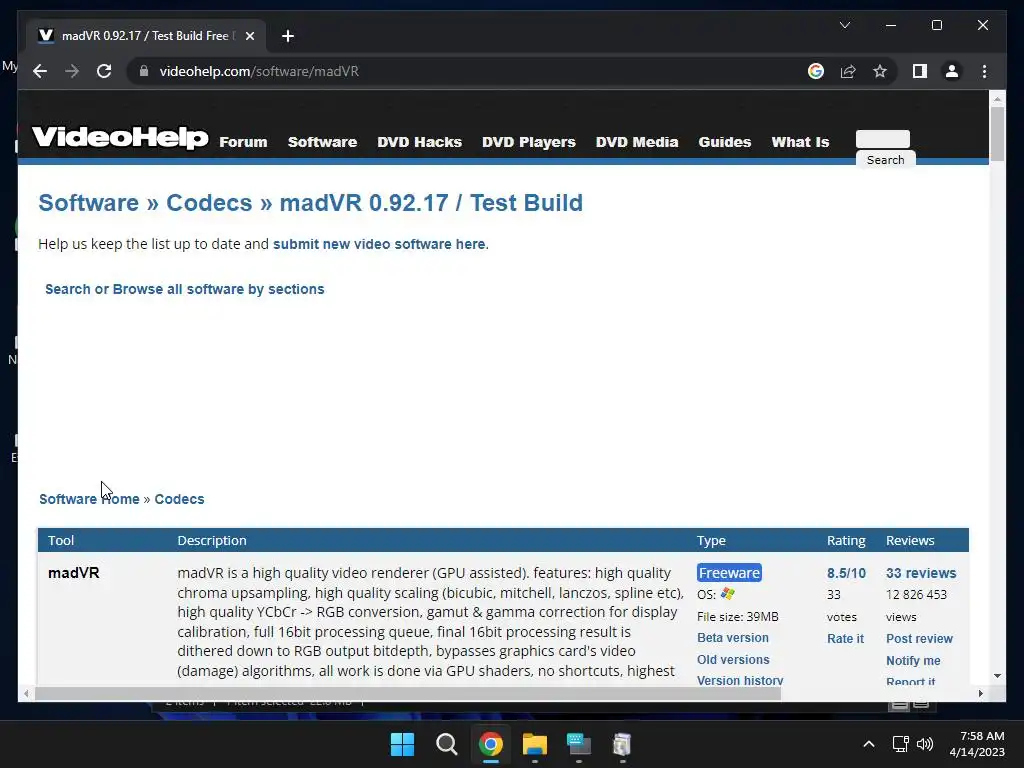Click the Post review link
This screenshot has width=1024, height=768.
coord(920,639)
